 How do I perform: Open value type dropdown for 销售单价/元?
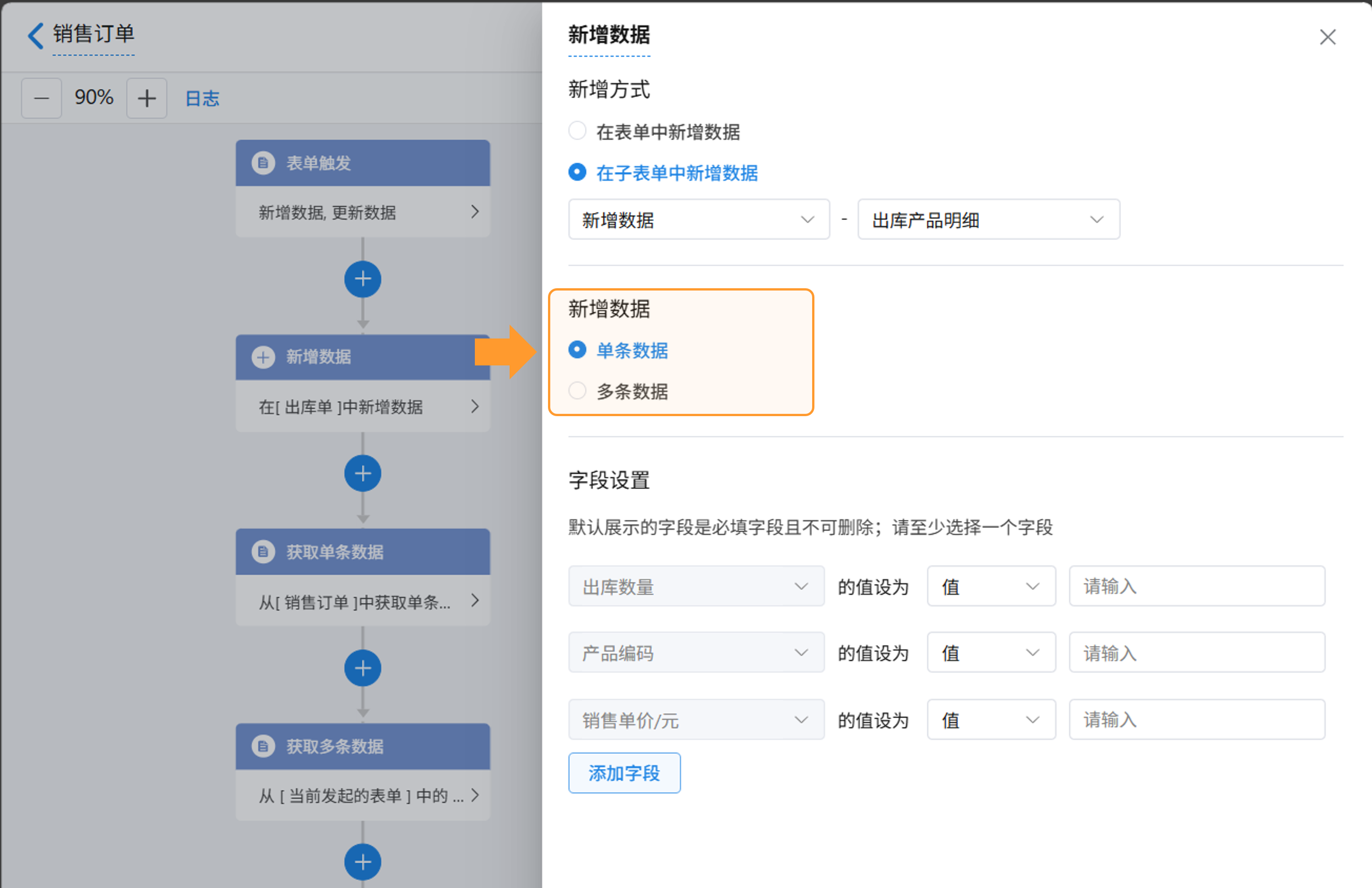pos(990,720)
